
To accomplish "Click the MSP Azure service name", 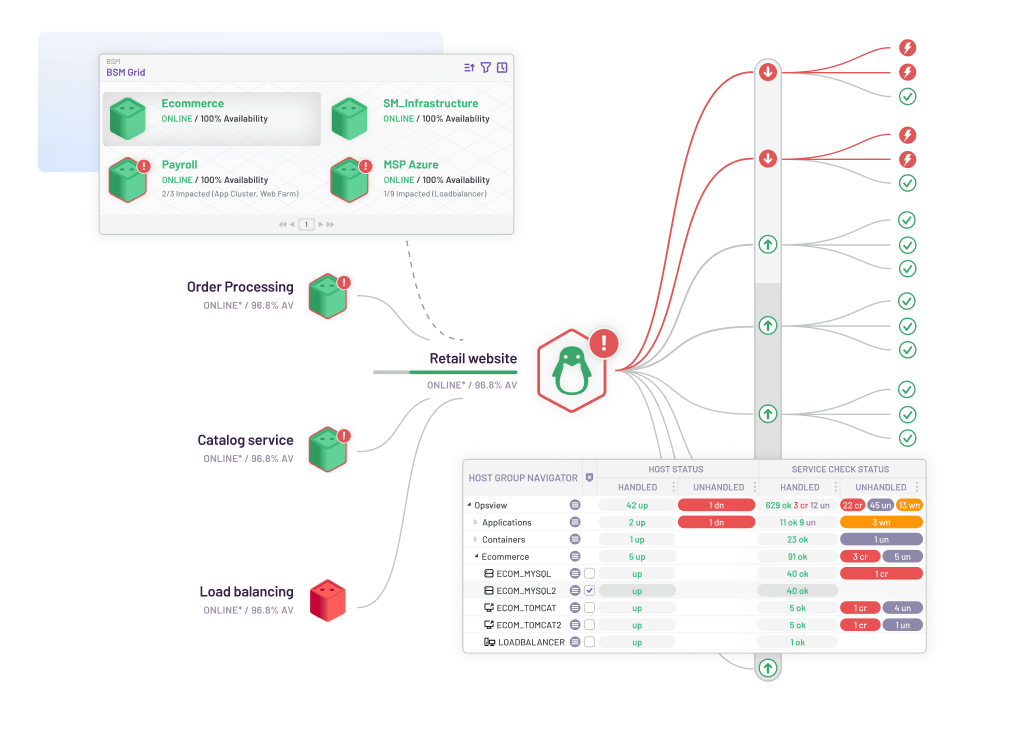I will click(x=410, y=165).
